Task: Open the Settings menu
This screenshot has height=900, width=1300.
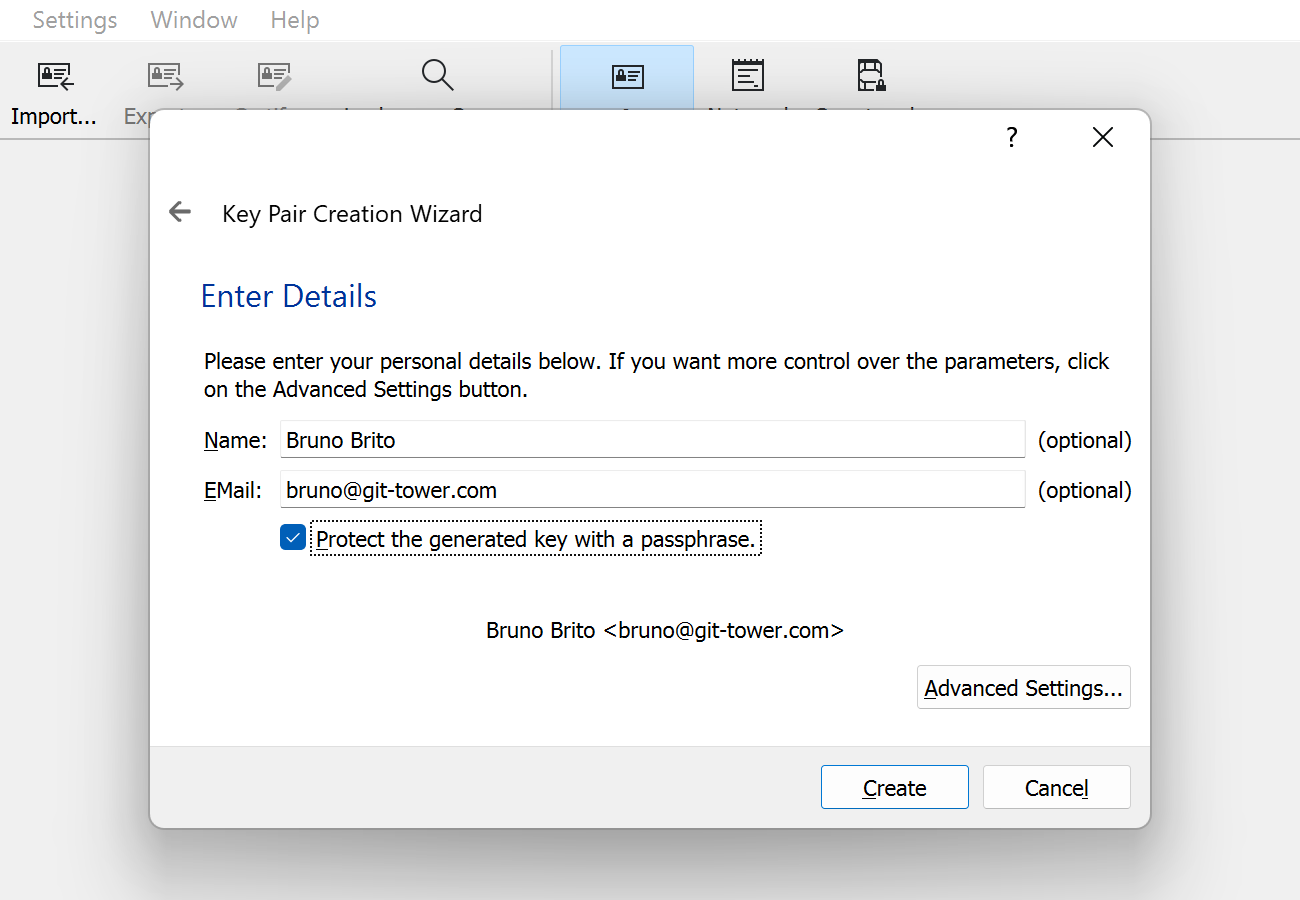Action: 74,20
